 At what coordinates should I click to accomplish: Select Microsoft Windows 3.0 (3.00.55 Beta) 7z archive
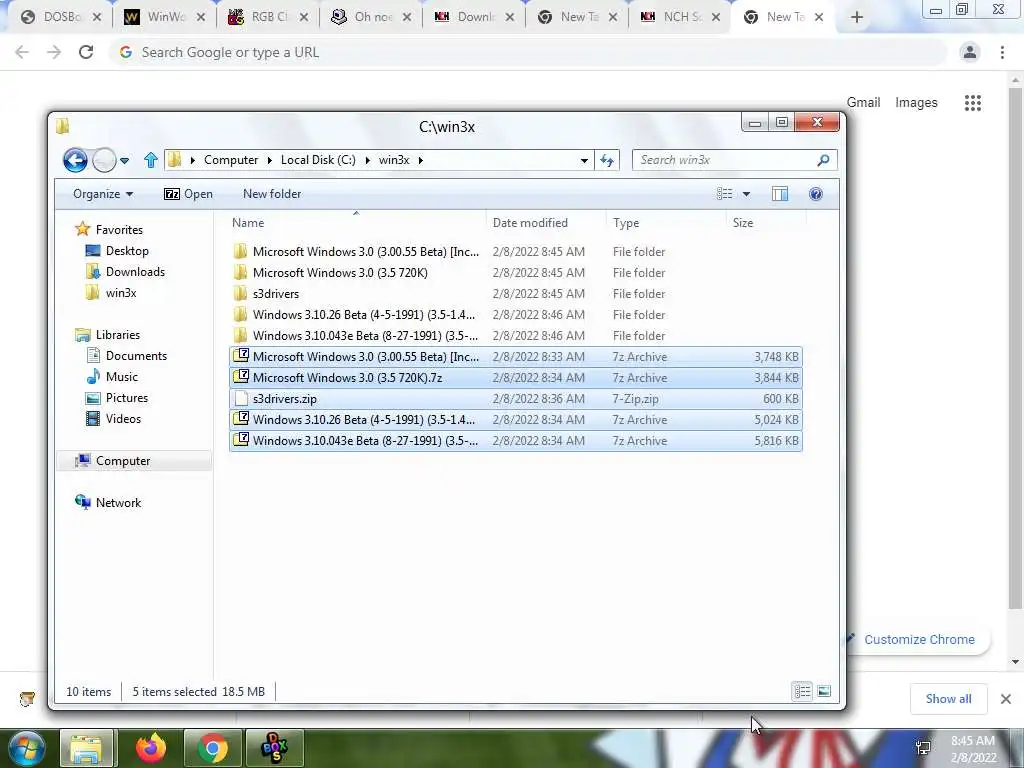coord(516,357)
